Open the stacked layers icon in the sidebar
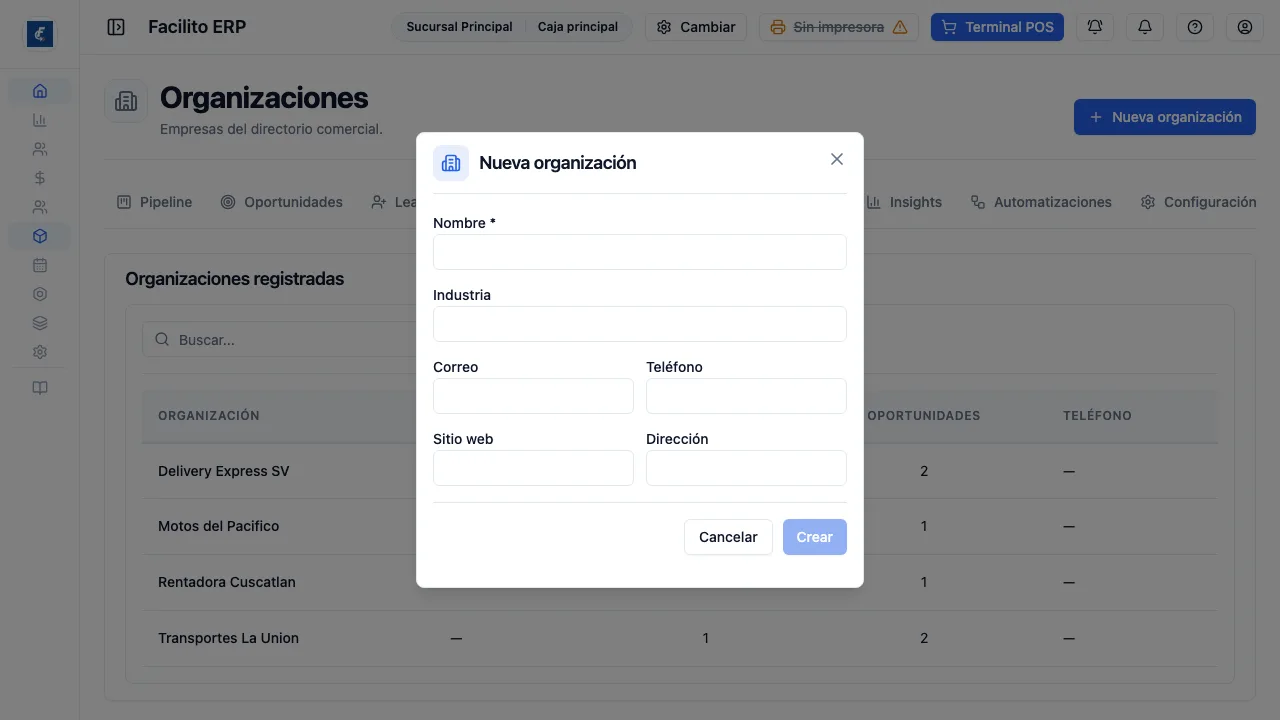 (40, 323)
